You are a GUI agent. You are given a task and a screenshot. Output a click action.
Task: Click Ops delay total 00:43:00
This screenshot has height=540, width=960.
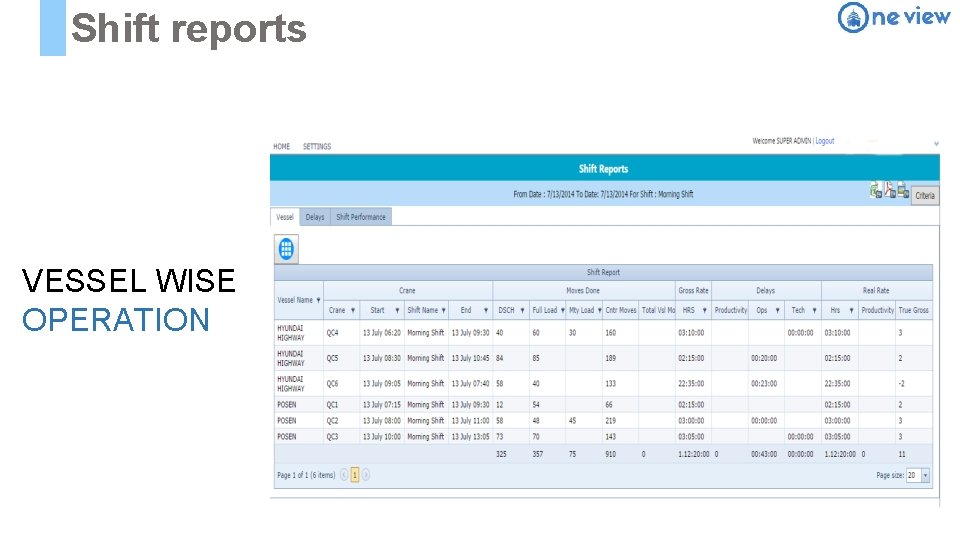tap(764, 454)
